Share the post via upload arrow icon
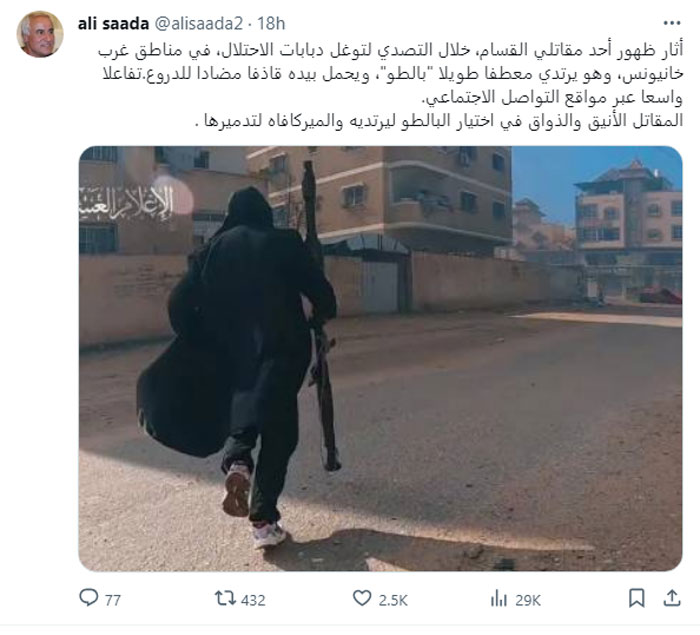Screen dimensions: 700x635 pos(671,598)
